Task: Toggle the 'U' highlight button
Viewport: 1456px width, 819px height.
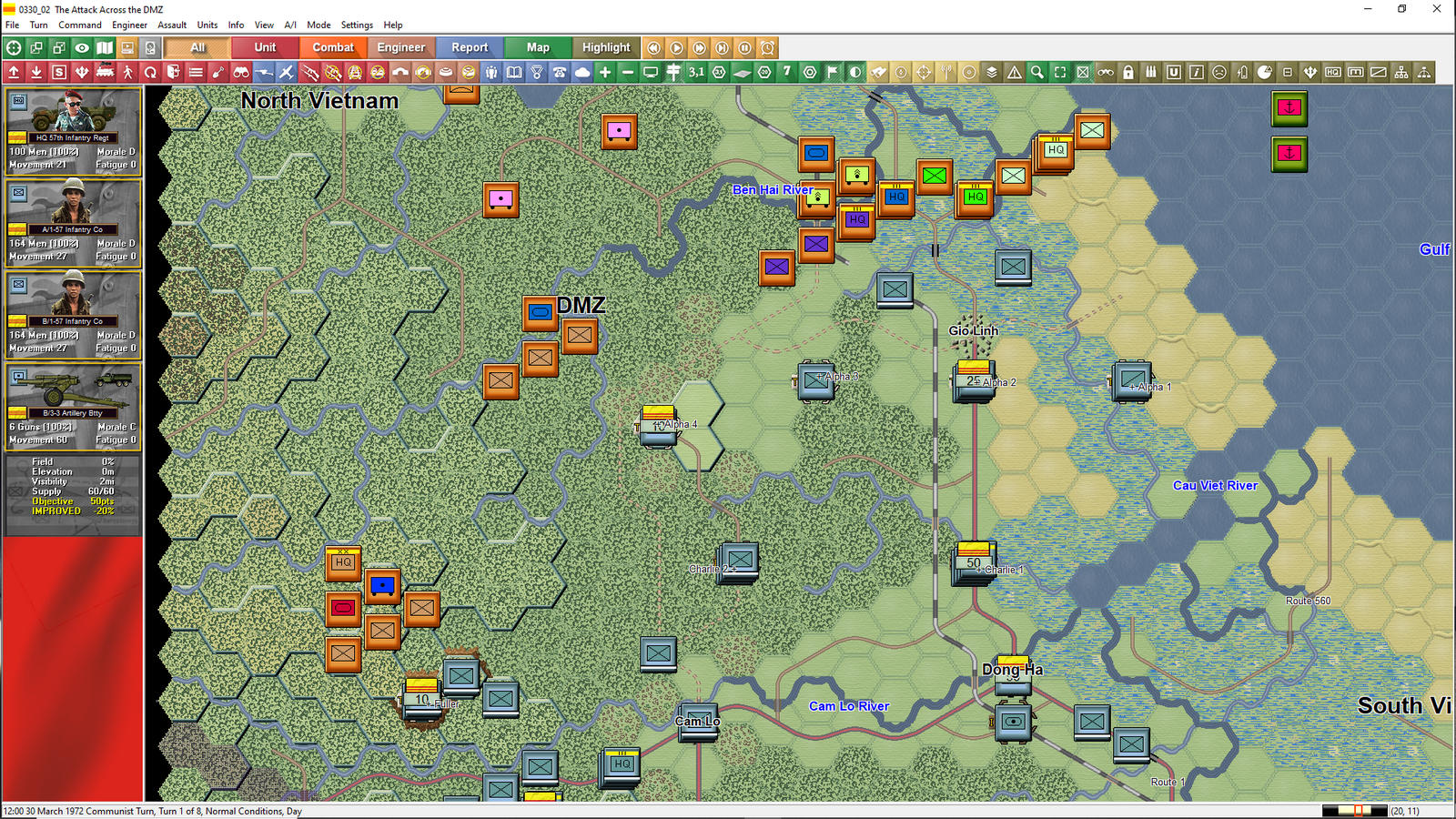Action: [1174, 72]
